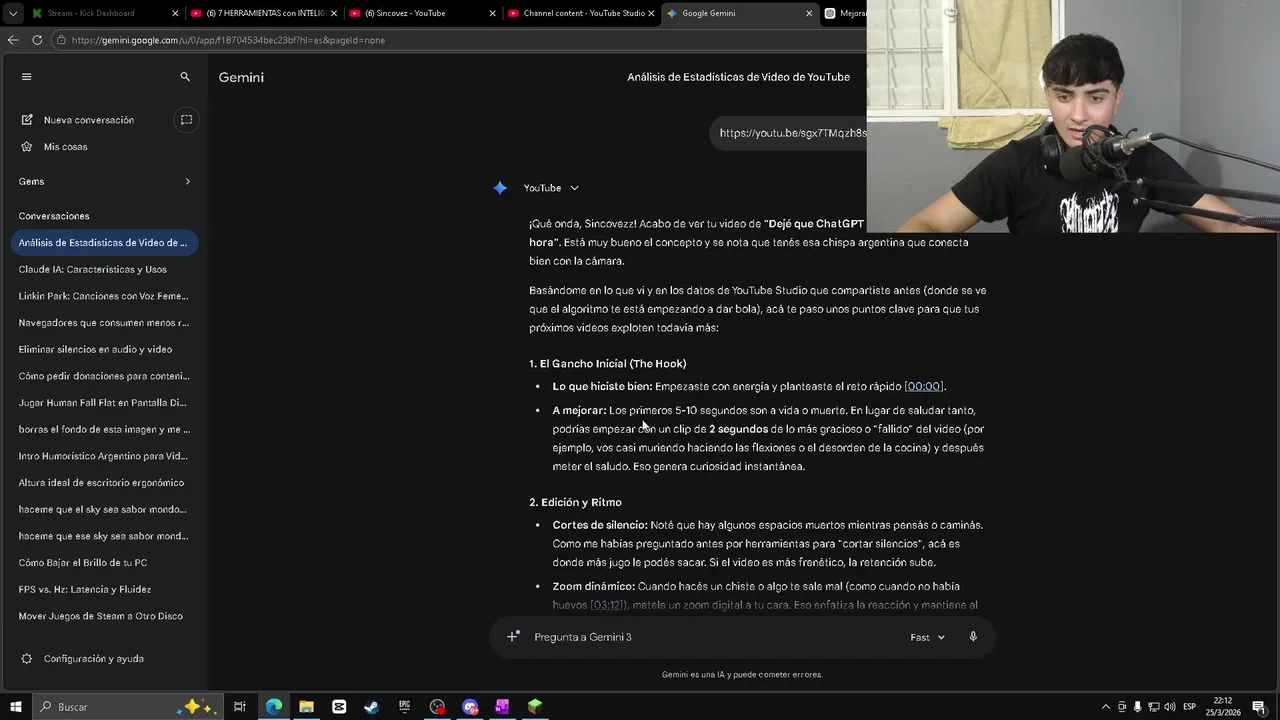Image resolution: width=1280 pixels, height=720 pixels.
Task: Open conversation Linkin Park: Canciones con Voz
Action: pyautogui.click(x=105, y=296)
